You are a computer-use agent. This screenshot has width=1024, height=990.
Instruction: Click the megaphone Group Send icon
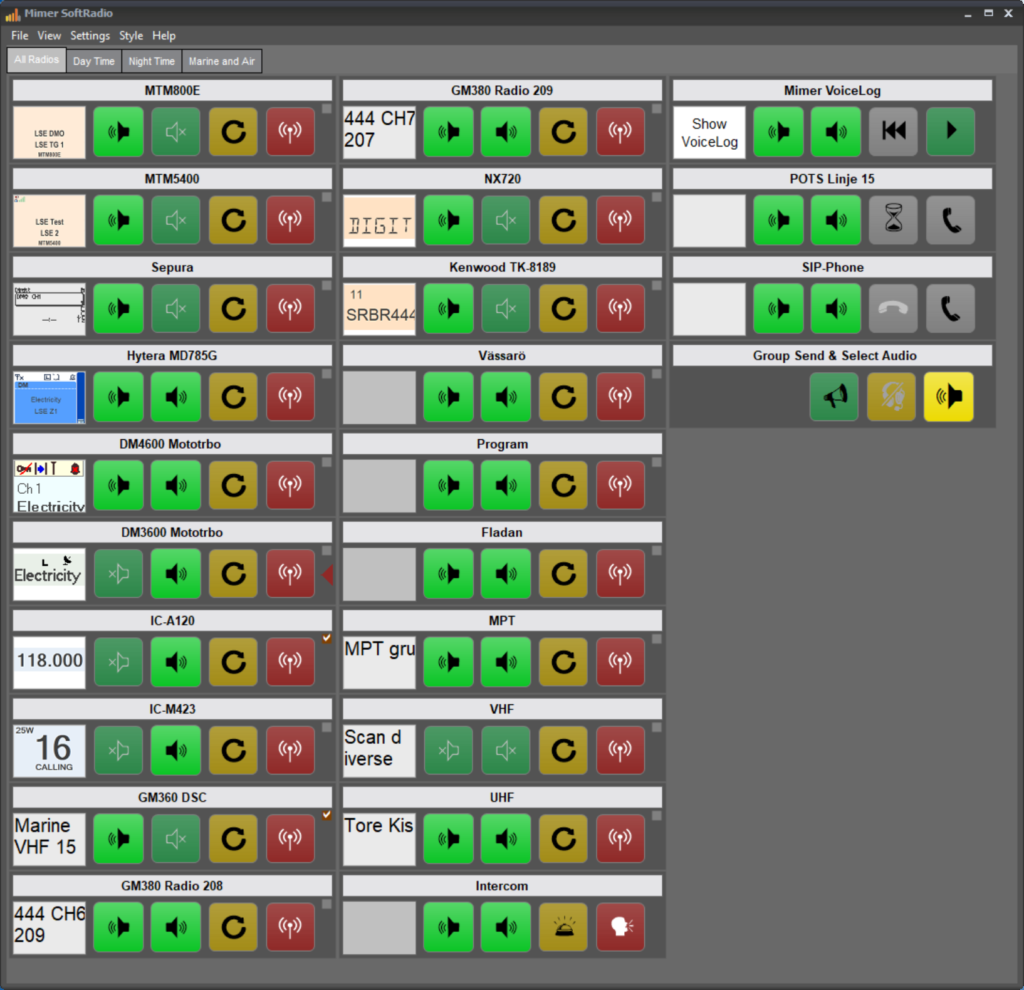click(834, 397)
